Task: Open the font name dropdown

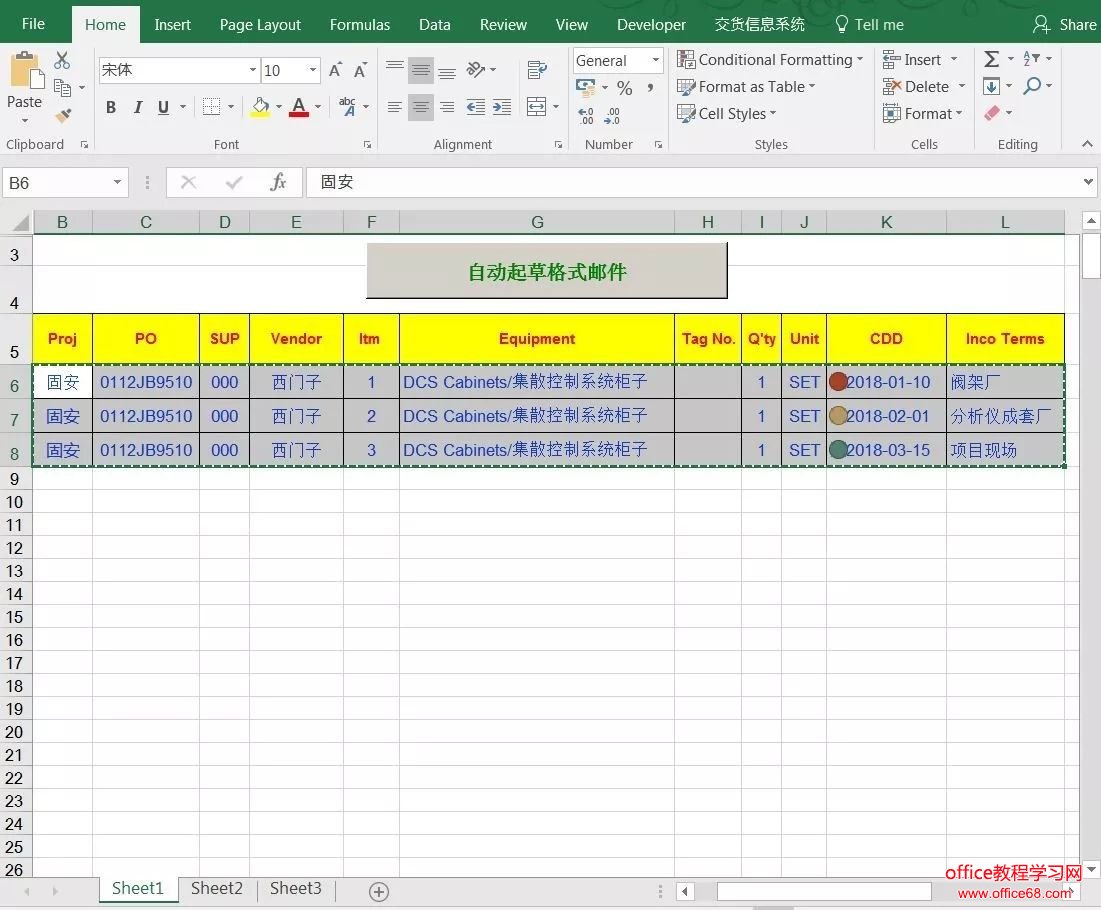Action: click(x=252, y=70)
